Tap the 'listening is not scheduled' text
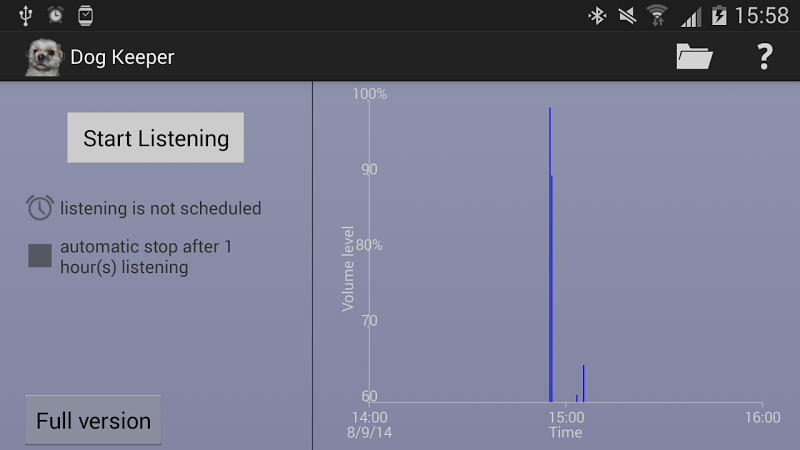 (x=160, y=208)
